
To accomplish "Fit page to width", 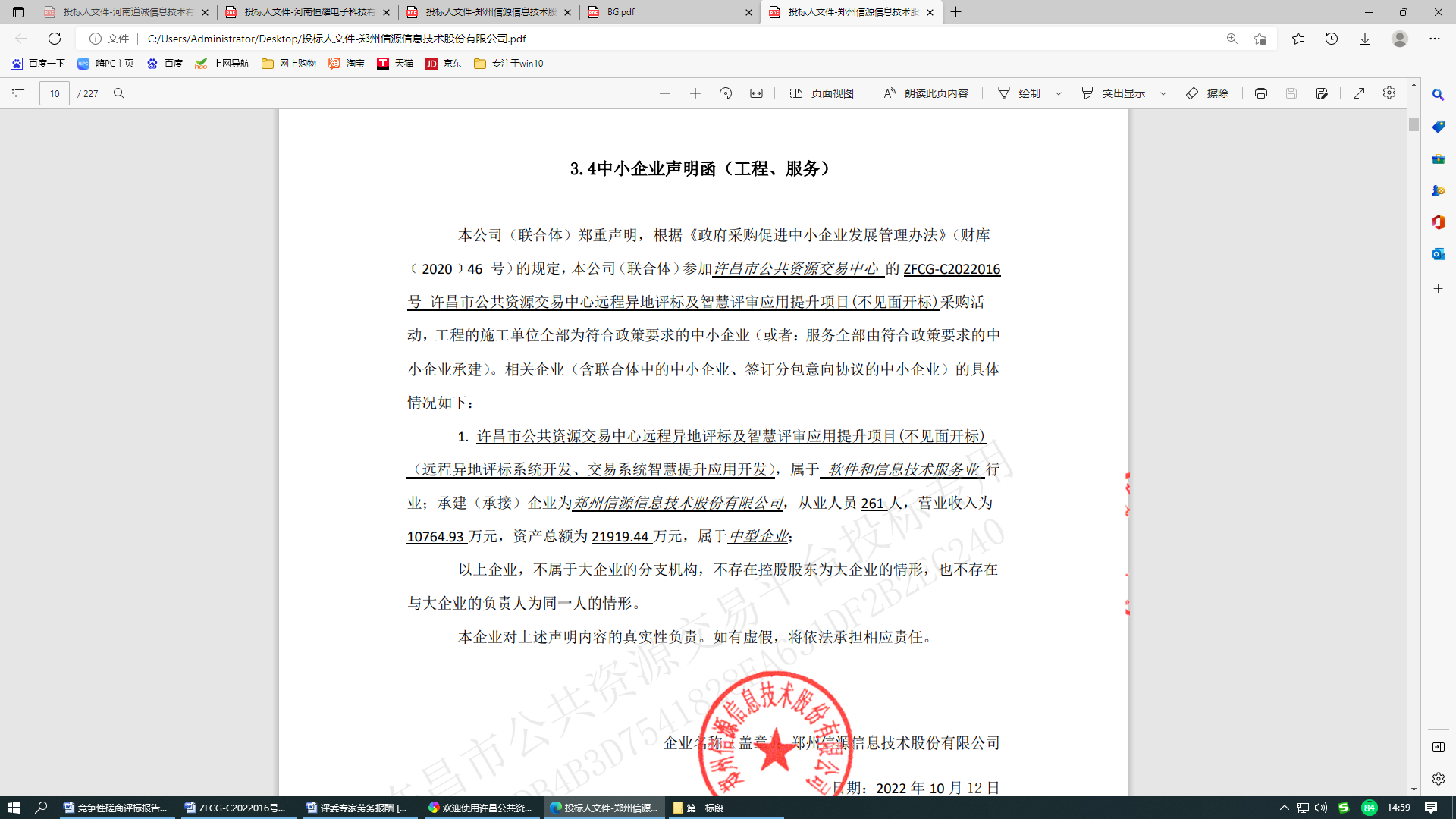I will click(x=757, y=93).
